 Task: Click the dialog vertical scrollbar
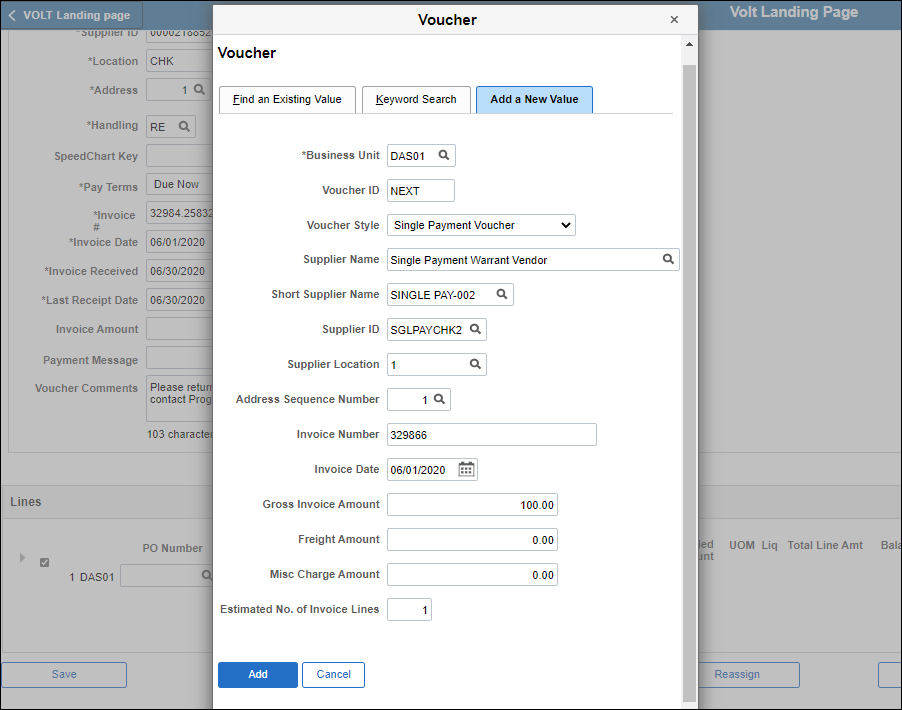point(689,380)
